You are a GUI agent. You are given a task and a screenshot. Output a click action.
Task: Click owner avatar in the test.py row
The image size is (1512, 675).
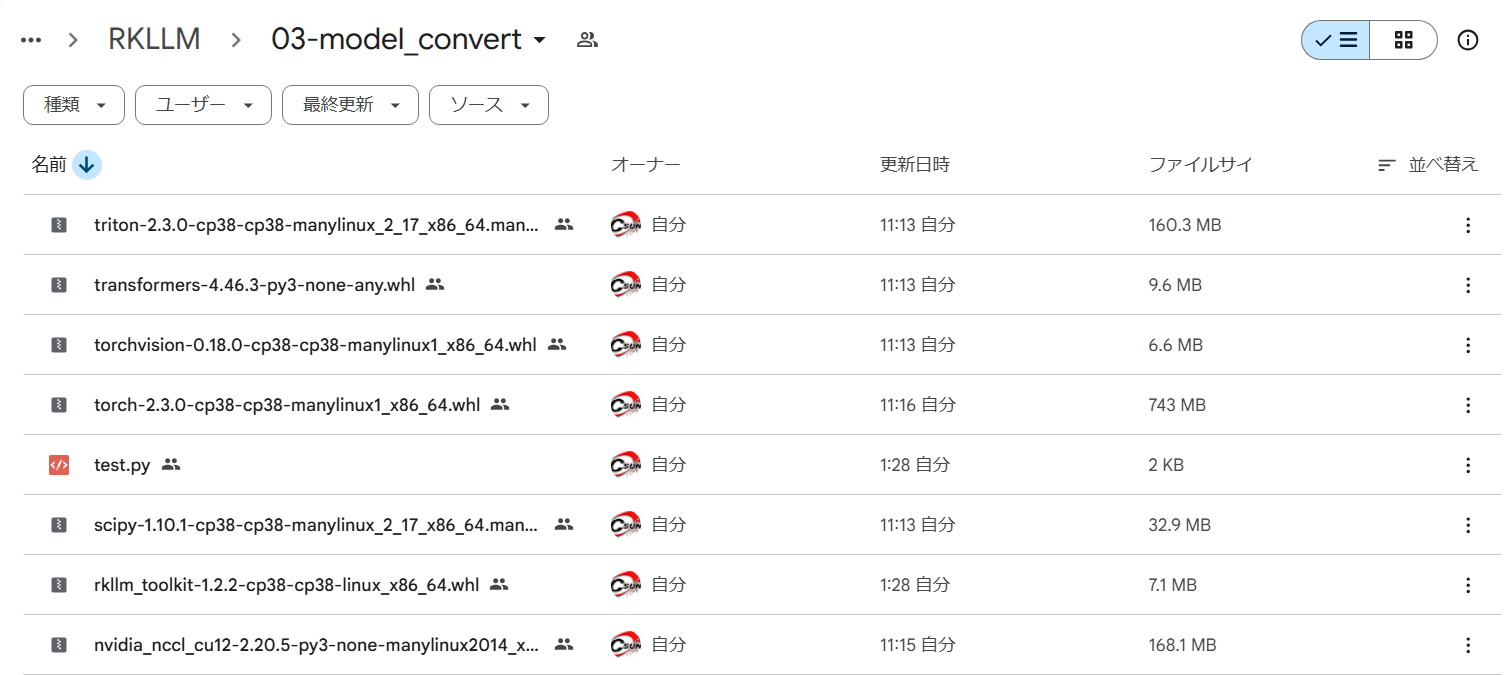626,465
